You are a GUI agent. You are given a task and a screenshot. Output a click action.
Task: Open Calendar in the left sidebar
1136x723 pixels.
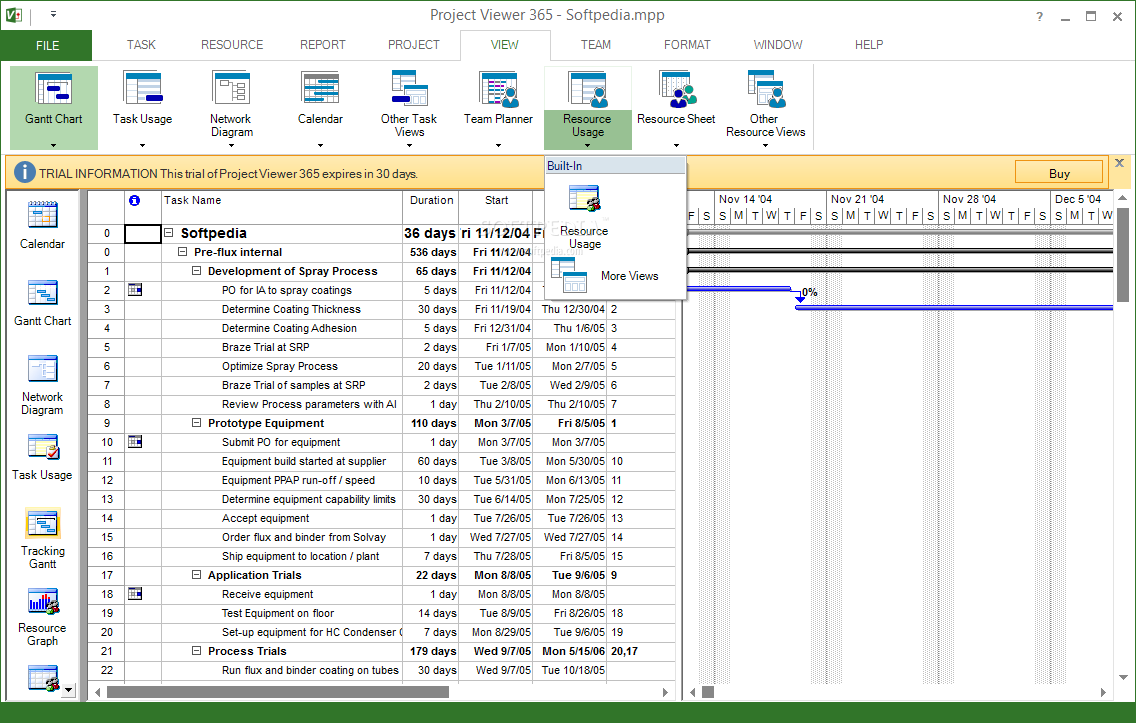(43, 226)
